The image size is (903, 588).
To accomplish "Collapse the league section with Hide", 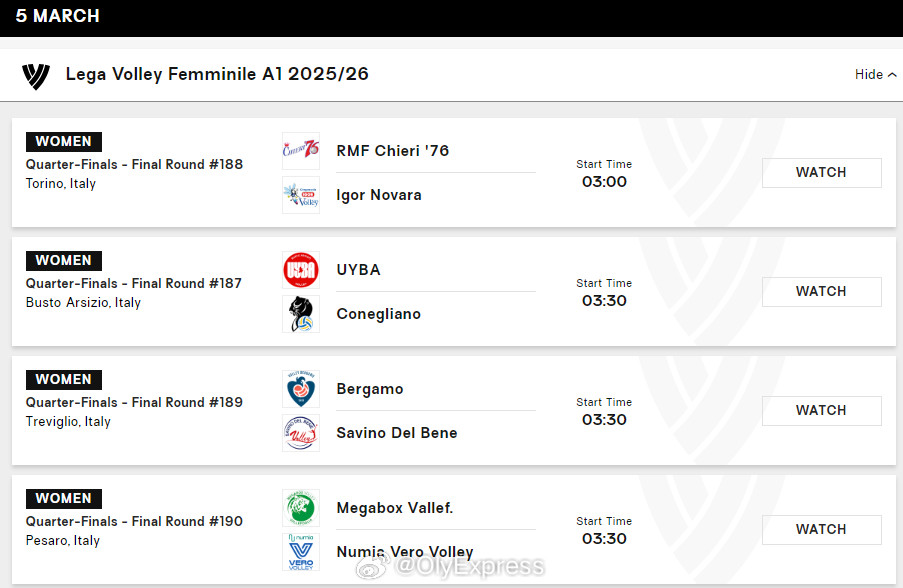I will coord(875,75).
